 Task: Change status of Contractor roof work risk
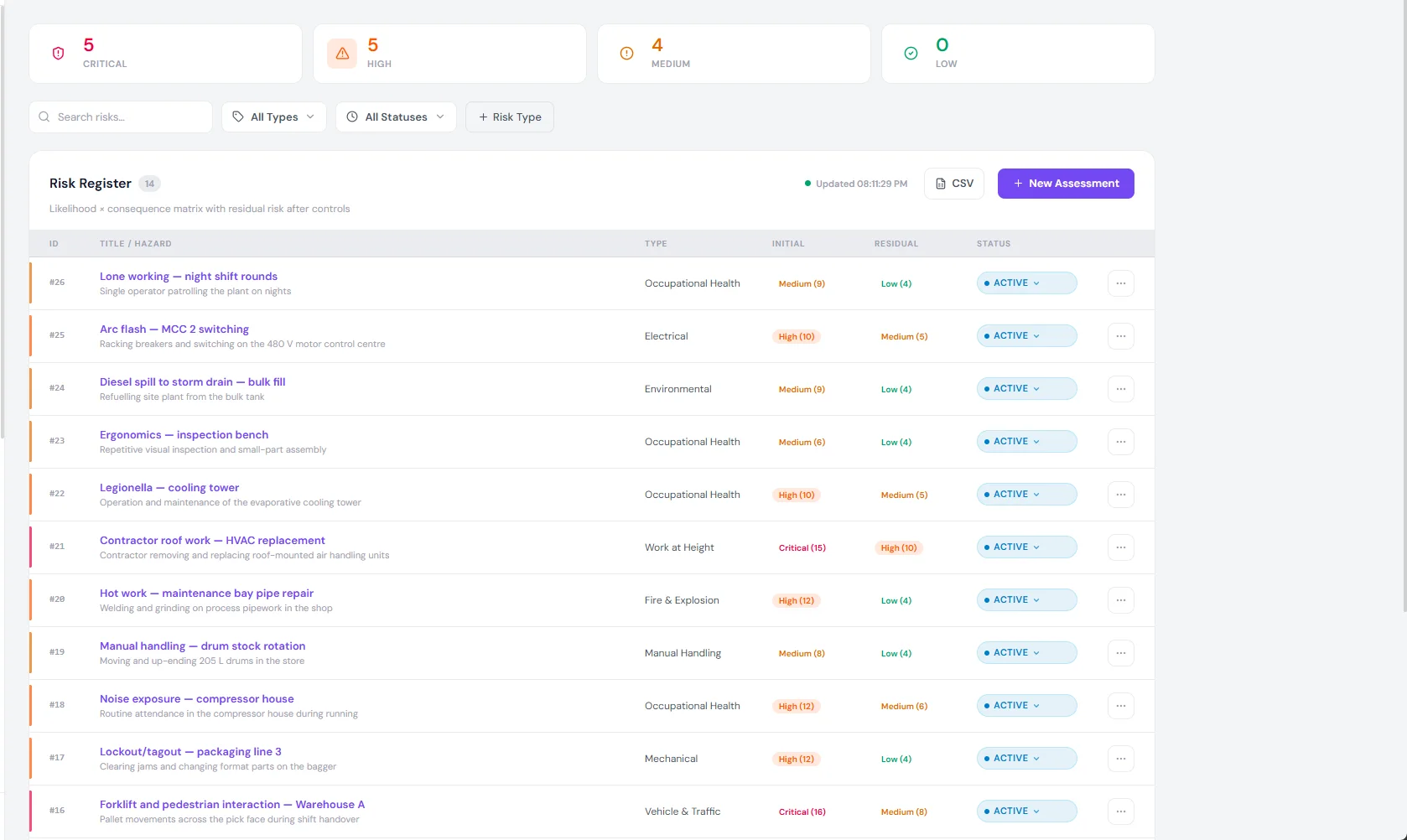1026,547
